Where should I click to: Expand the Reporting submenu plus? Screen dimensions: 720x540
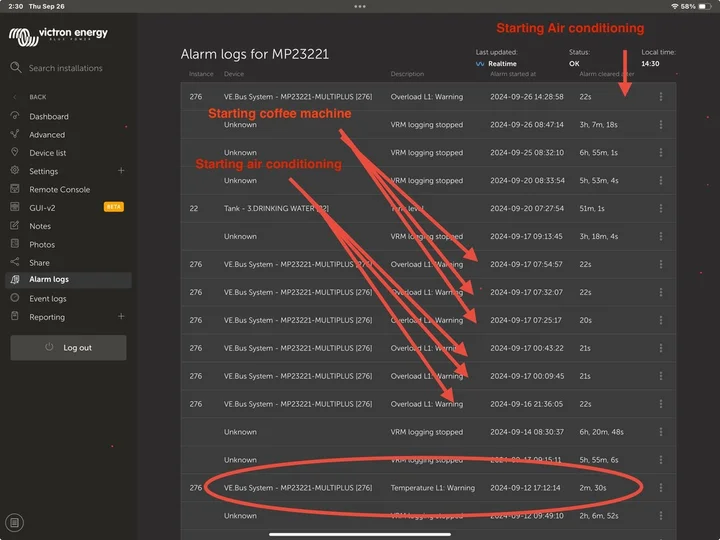tap(121, 316)
